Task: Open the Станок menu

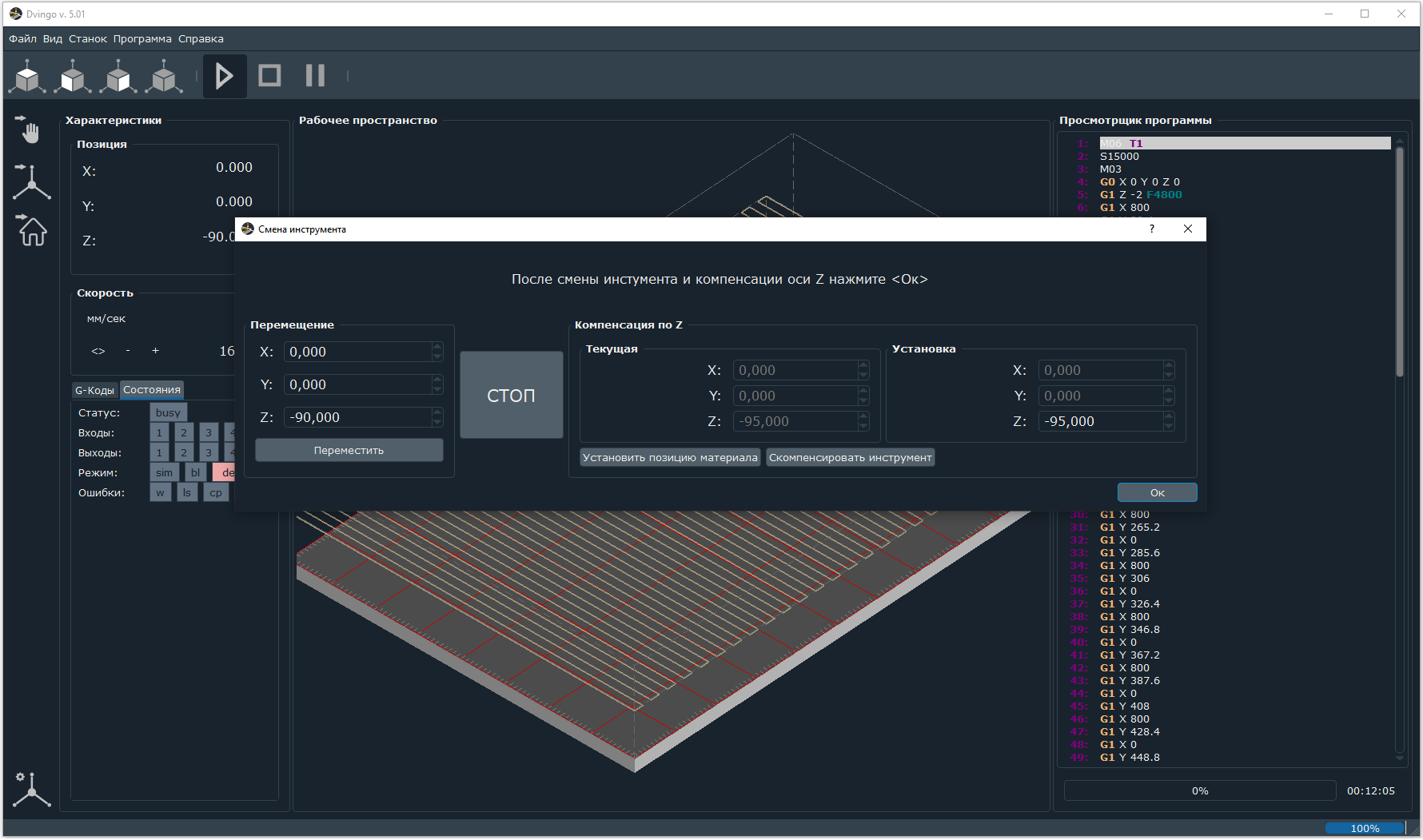Action: point(87,38)
